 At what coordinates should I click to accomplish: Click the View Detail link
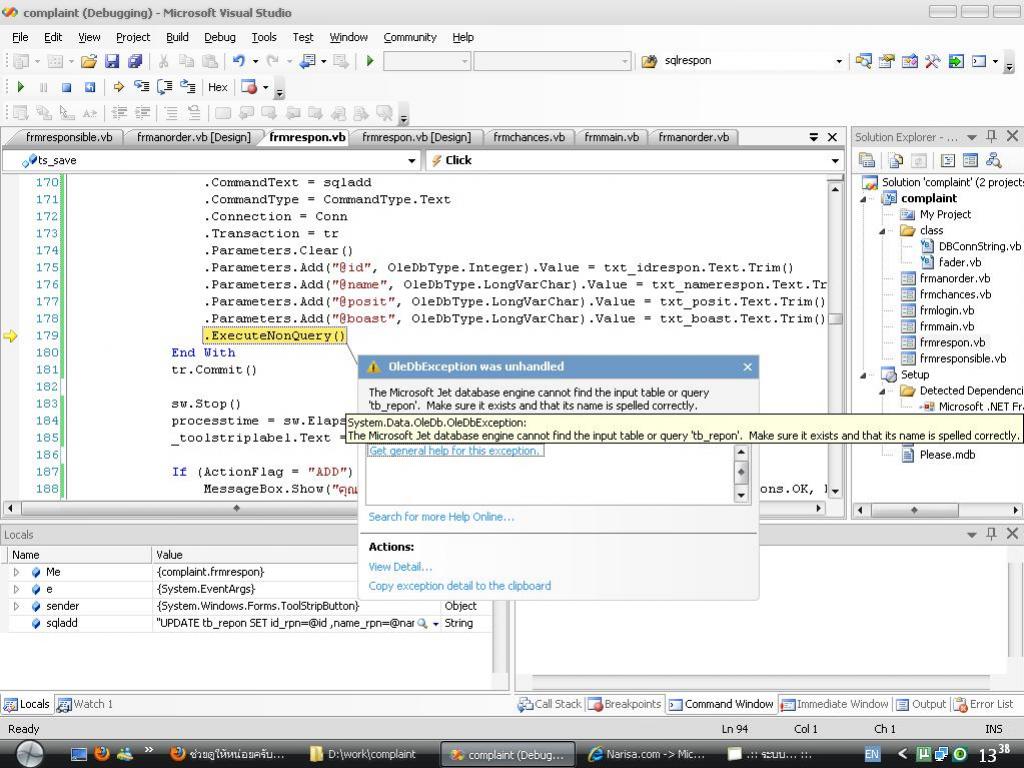click(x=400, y=566)
